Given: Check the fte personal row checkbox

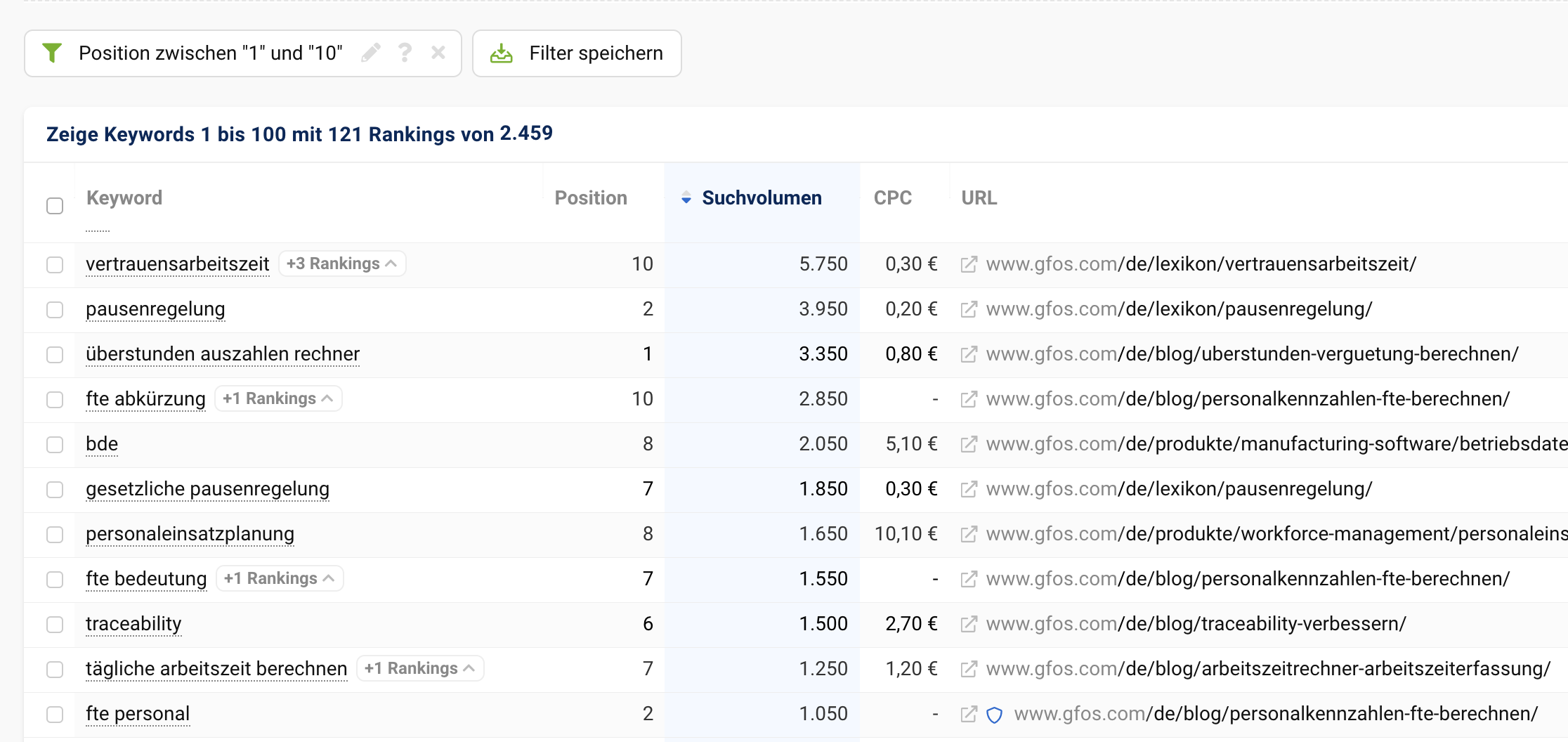Looking at the screenshot, I should click(x=55, y=715).
